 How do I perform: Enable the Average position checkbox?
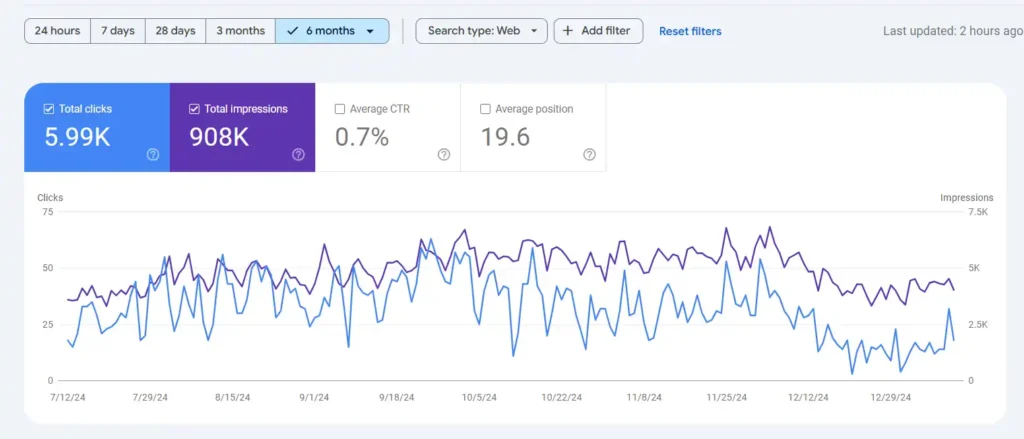(486, 109)
